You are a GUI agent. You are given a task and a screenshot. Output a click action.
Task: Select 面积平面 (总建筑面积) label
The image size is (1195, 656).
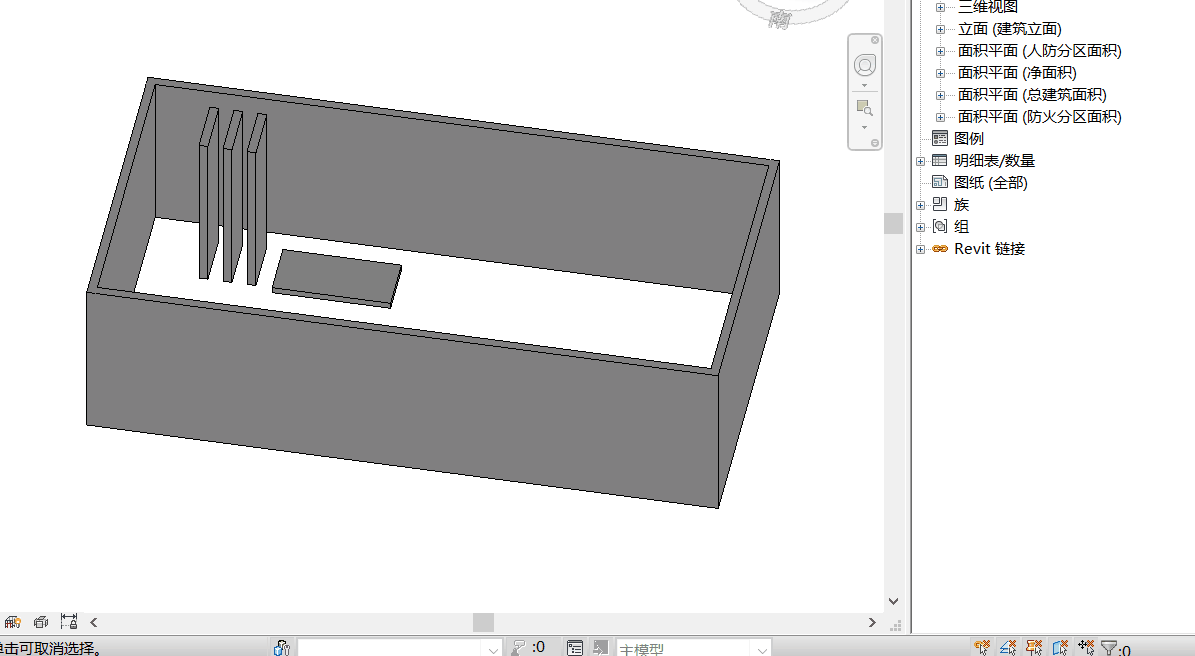coord(1032,95)
